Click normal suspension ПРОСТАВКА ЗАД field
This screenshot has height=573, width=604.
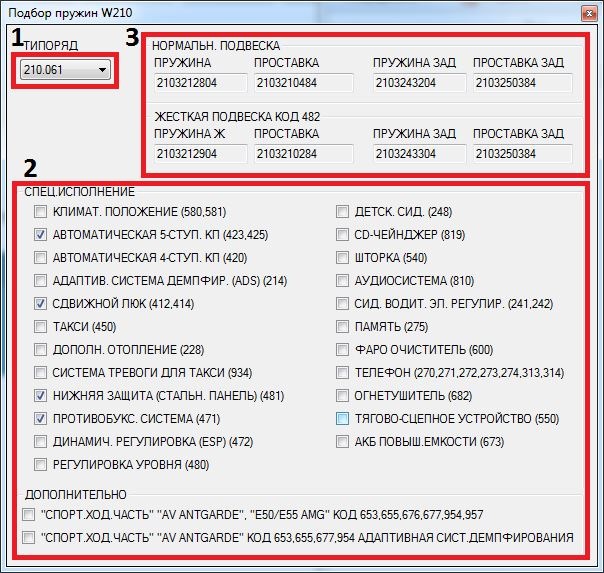(x=523, y=83)
